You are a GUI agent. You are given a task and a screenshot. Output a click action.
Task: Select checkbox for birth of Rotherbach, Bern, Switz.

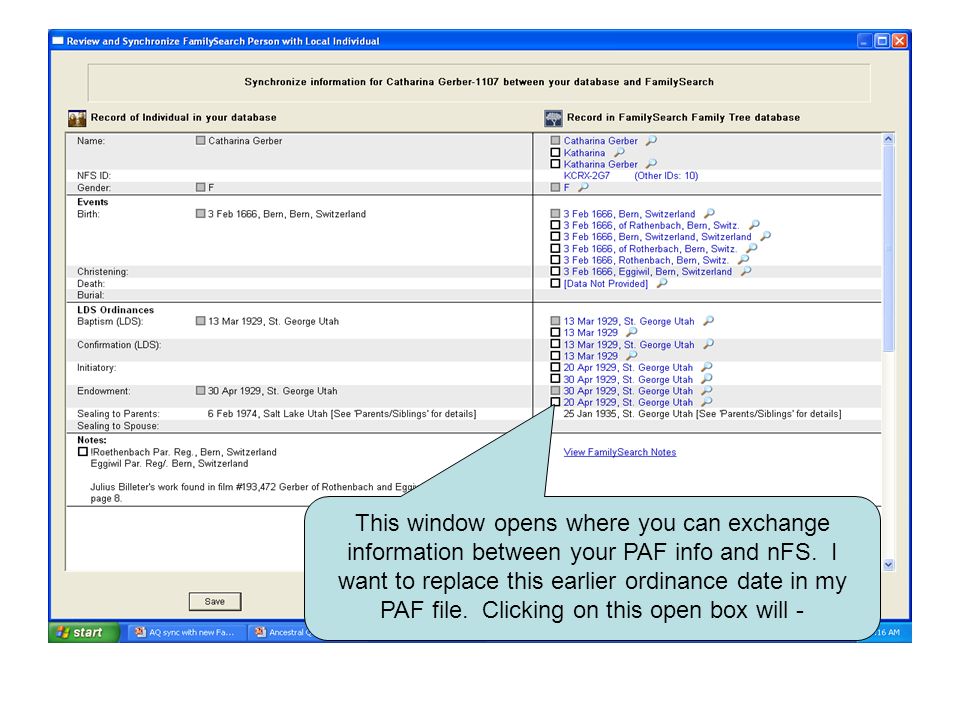[555, 249]
